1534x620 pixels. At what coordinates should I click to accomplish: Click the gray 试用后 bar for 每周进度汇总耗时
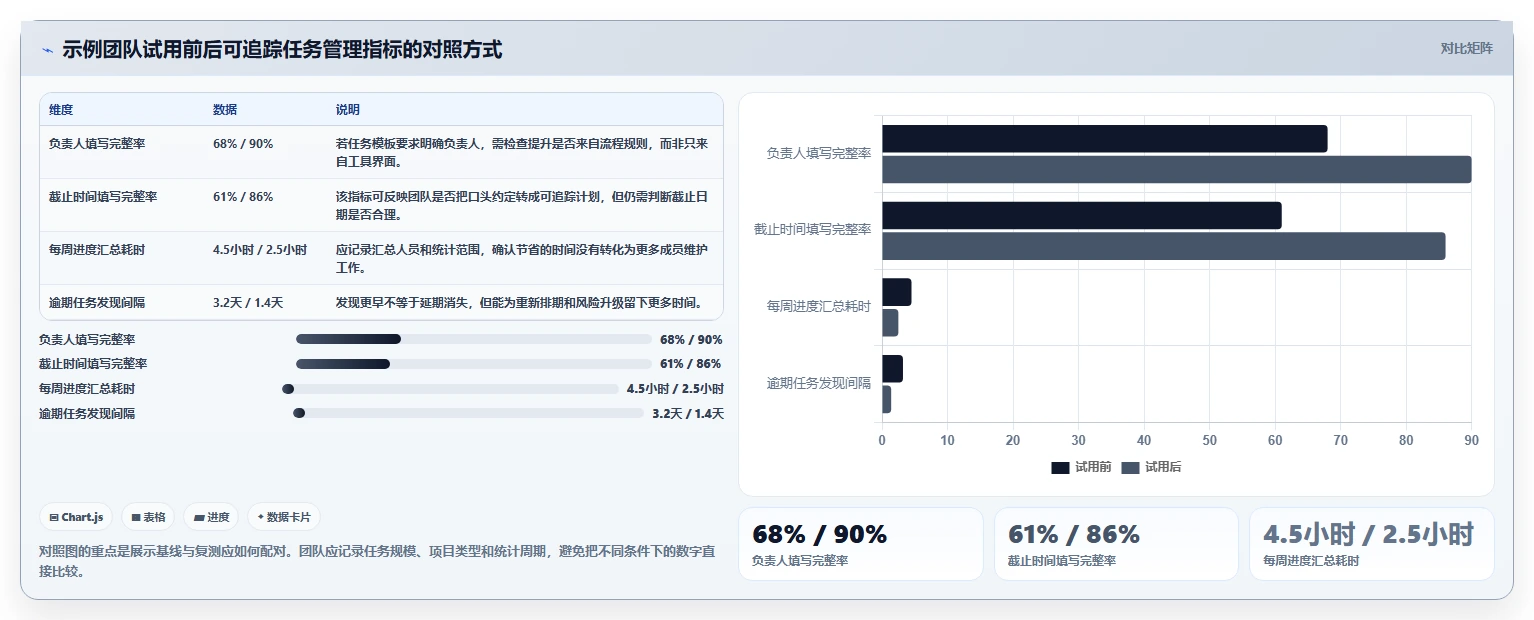[x=890, y=323]
